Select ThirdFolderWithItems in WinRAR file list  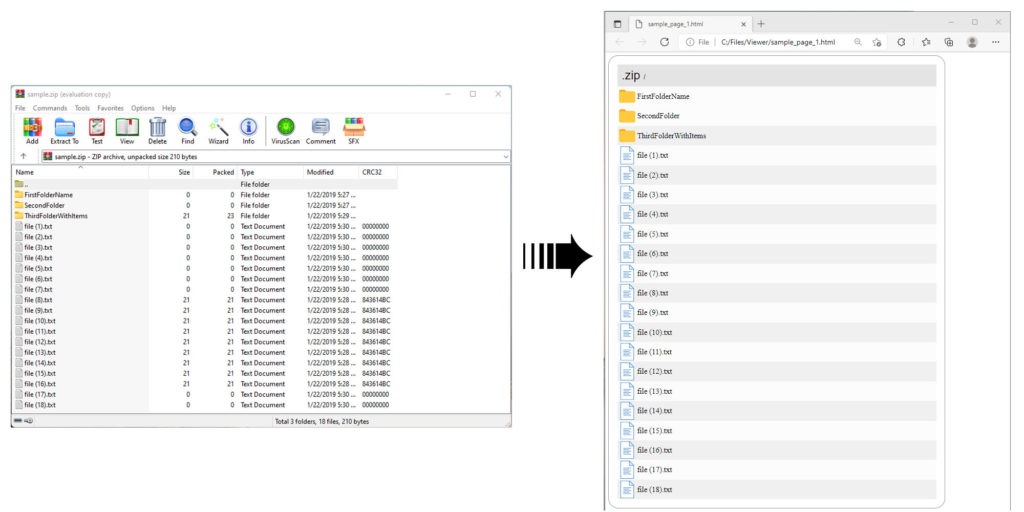pyautogui.click(x=56, y=216)
